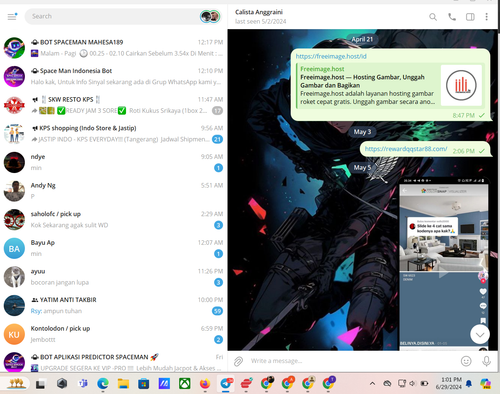Open chat with Andy Ng
Image resolution: width=500 pixels, height=394 pixels.
click(113, 191)
